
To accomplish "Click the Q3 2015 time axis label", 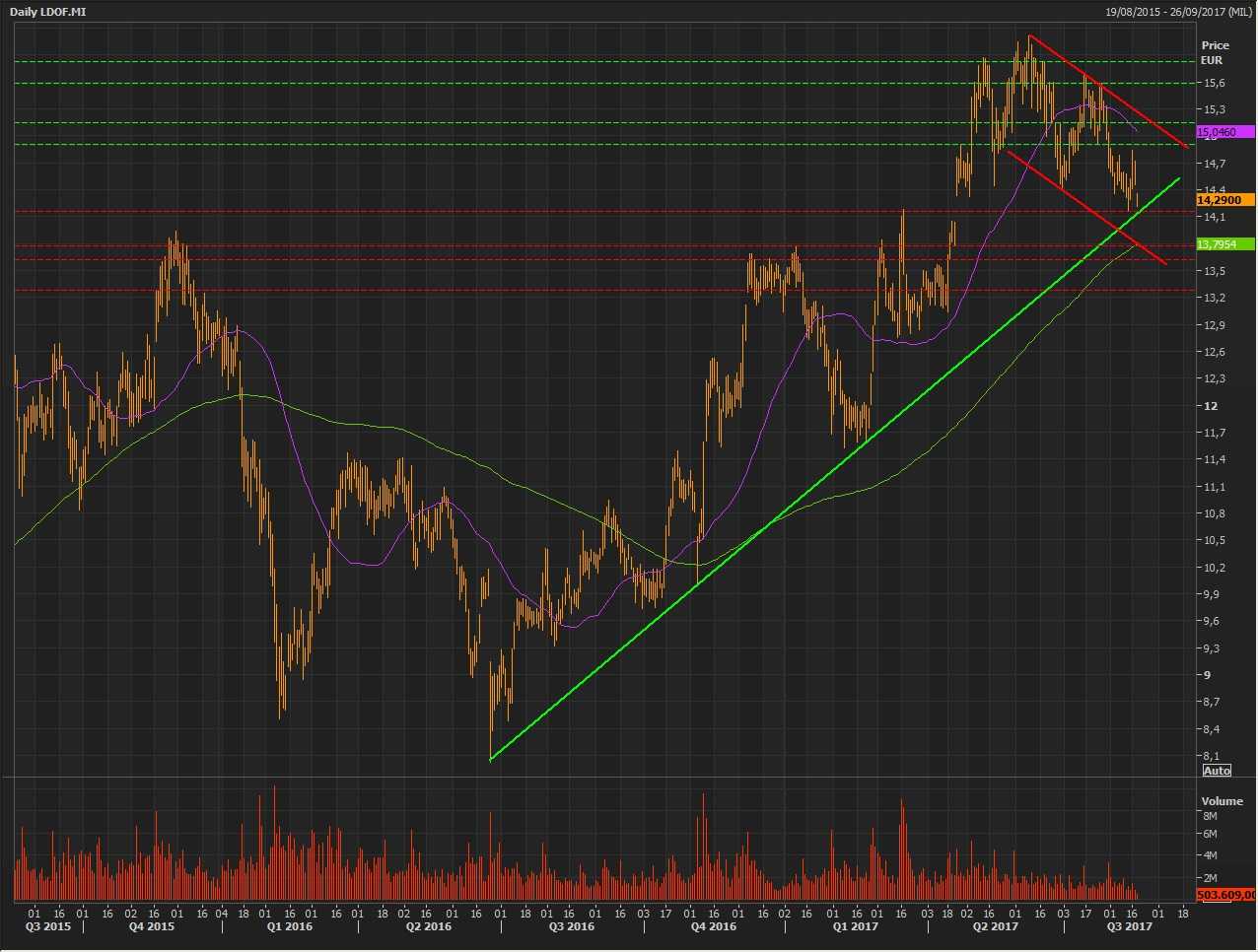I will point(47,926).
